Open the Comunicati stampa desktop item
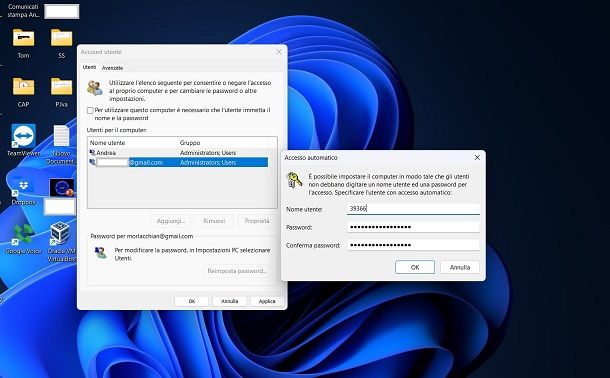 (23, 11)
